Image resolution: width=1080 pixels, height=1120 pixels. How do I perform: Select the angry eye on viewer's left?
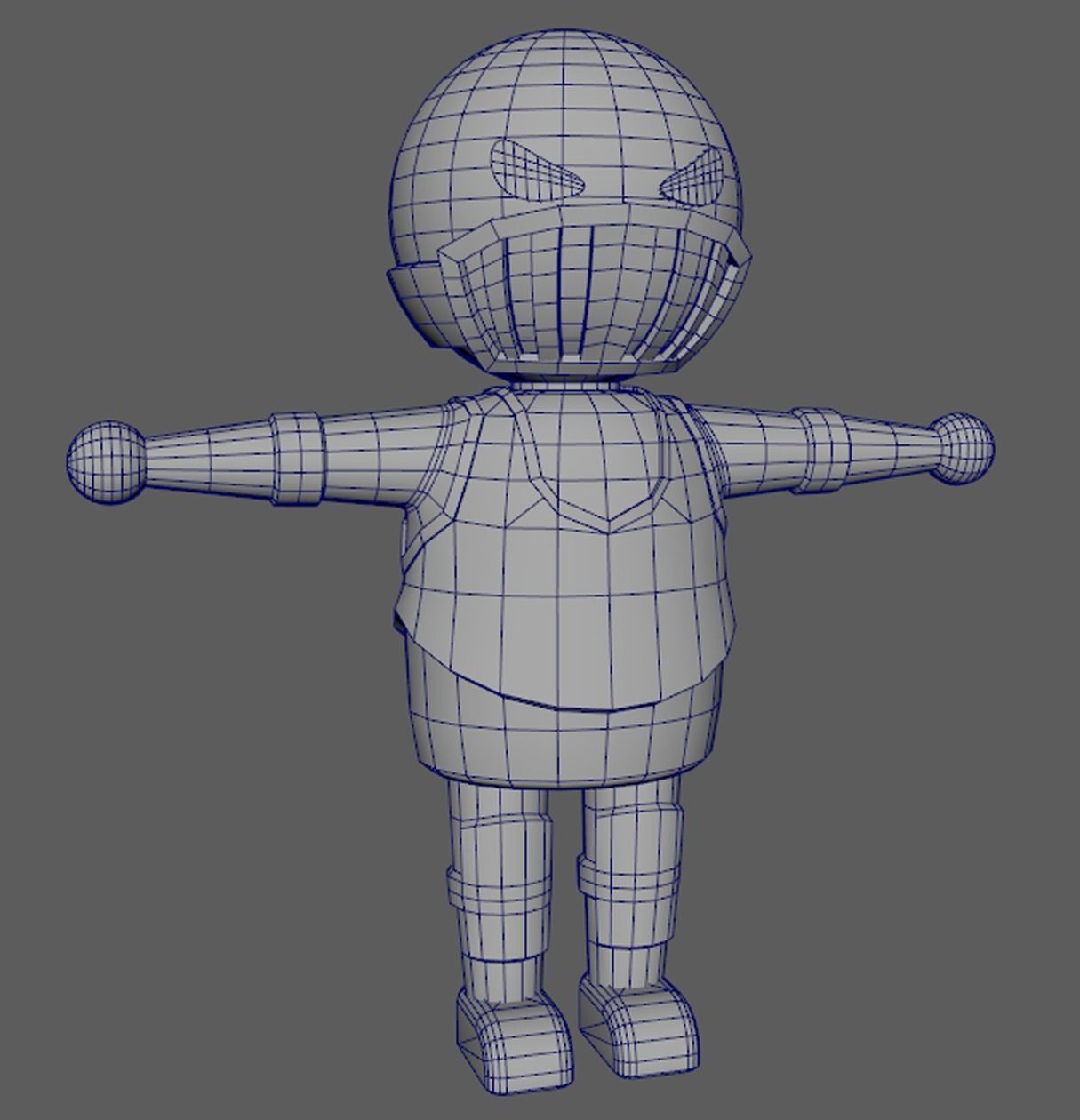click(537, 170)
